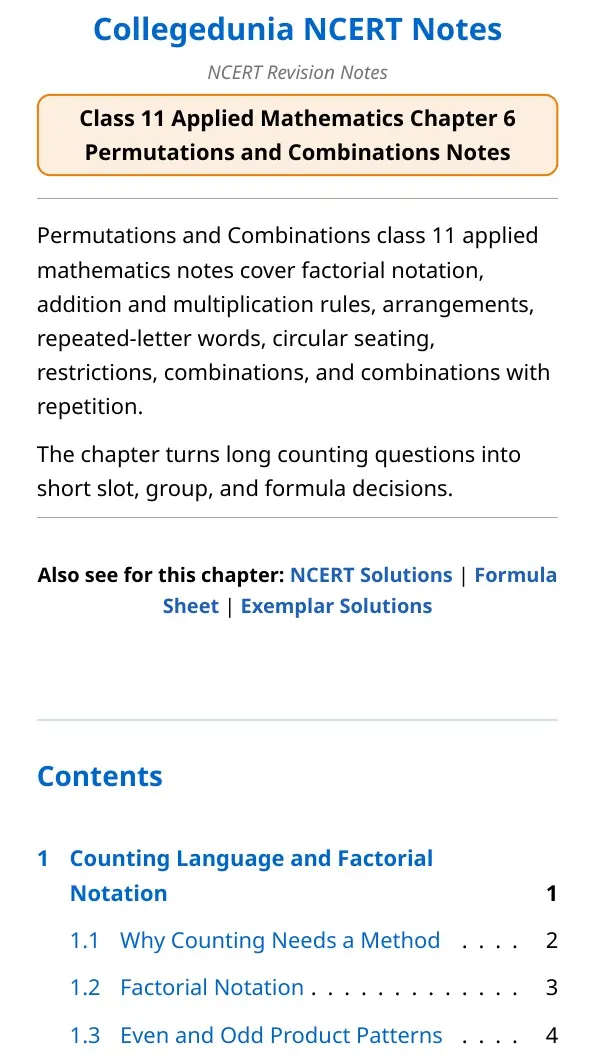Click page number 4 beside Even and Odd Product Patterns
Image resolution: width=596 pixels, height=1061 pixels.
click(551, 1035)
